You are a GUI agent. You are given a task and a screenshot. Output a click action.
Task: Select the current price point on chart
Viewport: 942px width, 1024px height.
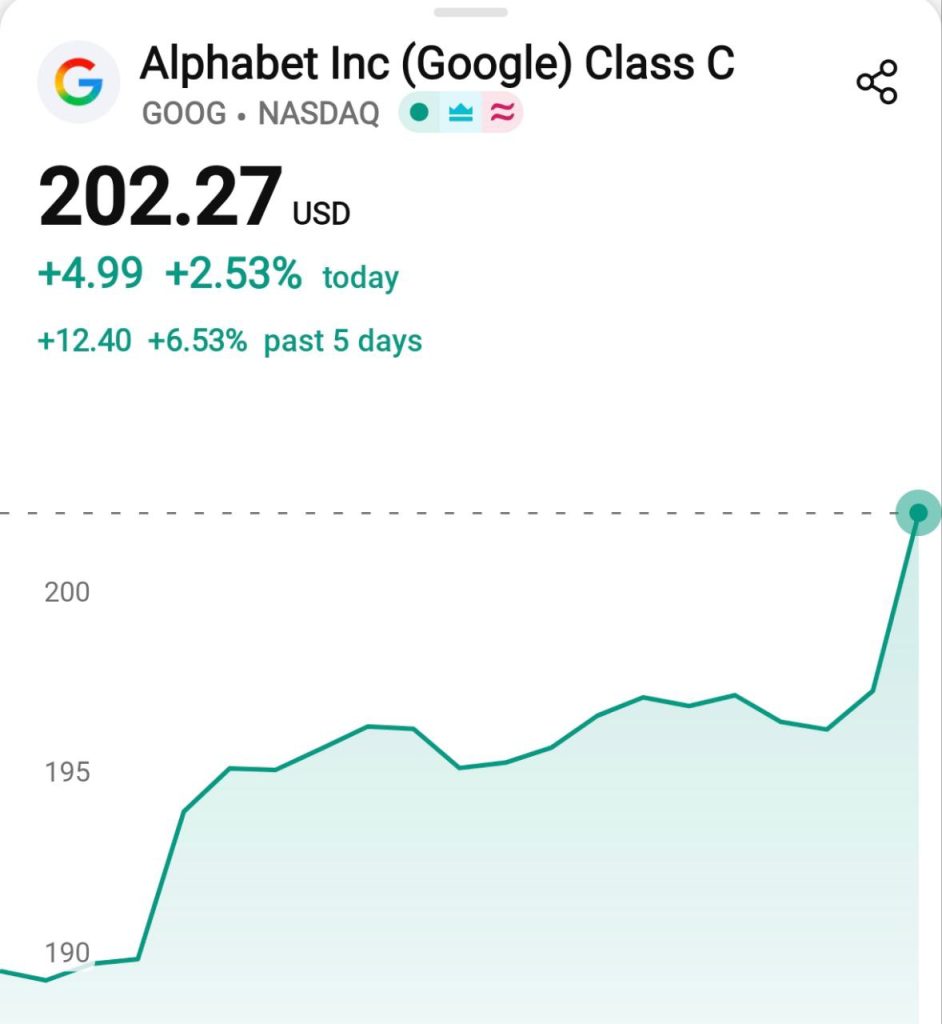click(x=918, y=513)
